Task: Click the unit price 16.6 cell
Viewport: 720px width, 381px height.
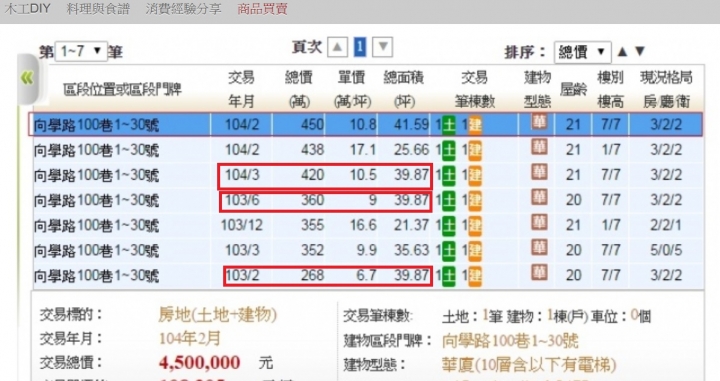Action: [x=362, y=225]
